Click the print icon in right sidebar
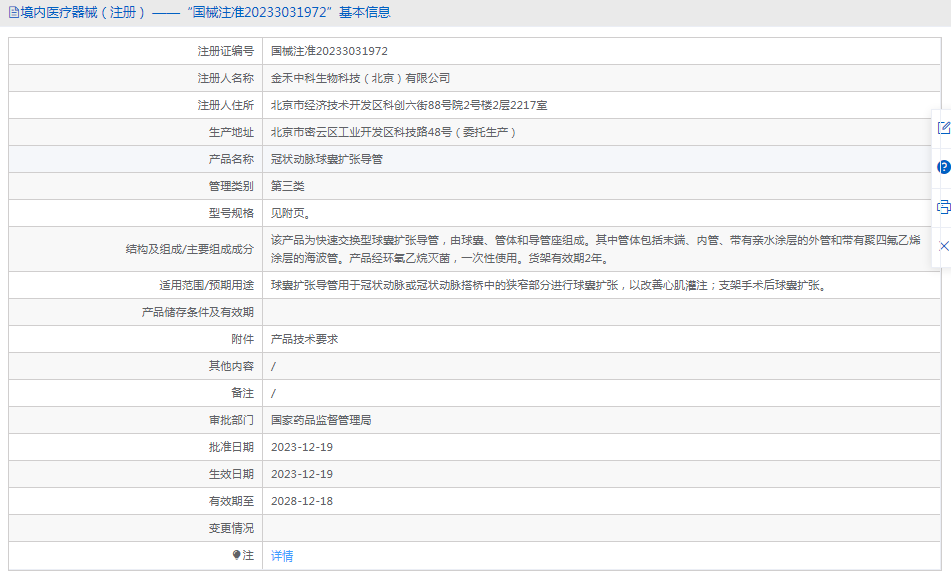 [x=944, y=207]
